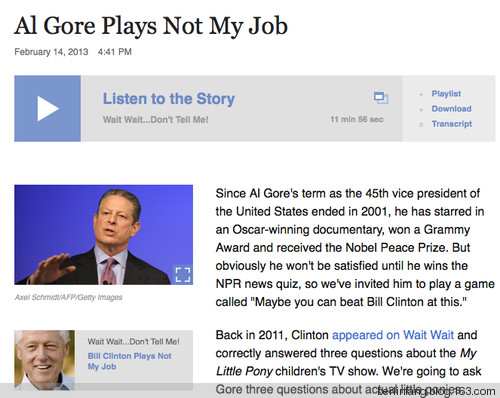The image size is (500, 398).
Task: Follow the "appeared on Wait Wait" link
Action: pyautogui.click(x=393, y=335)
